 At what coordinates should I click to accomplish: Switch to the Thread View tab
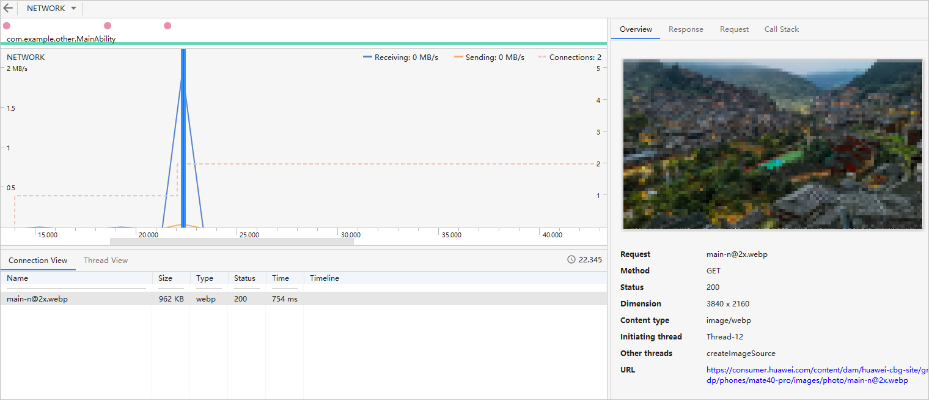[x=105, y=260]
